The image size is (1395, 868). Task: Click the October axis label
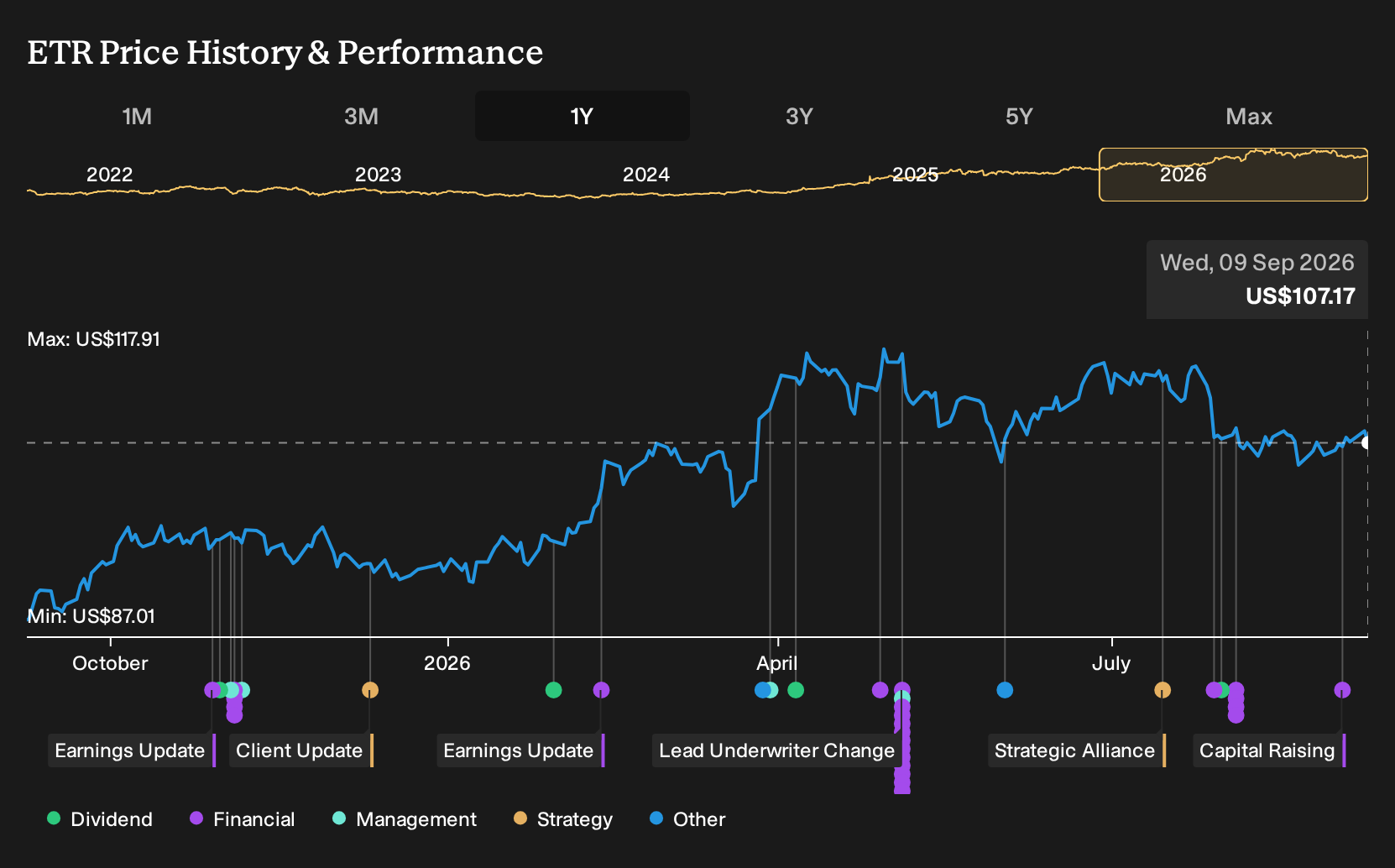coord(110,663)
